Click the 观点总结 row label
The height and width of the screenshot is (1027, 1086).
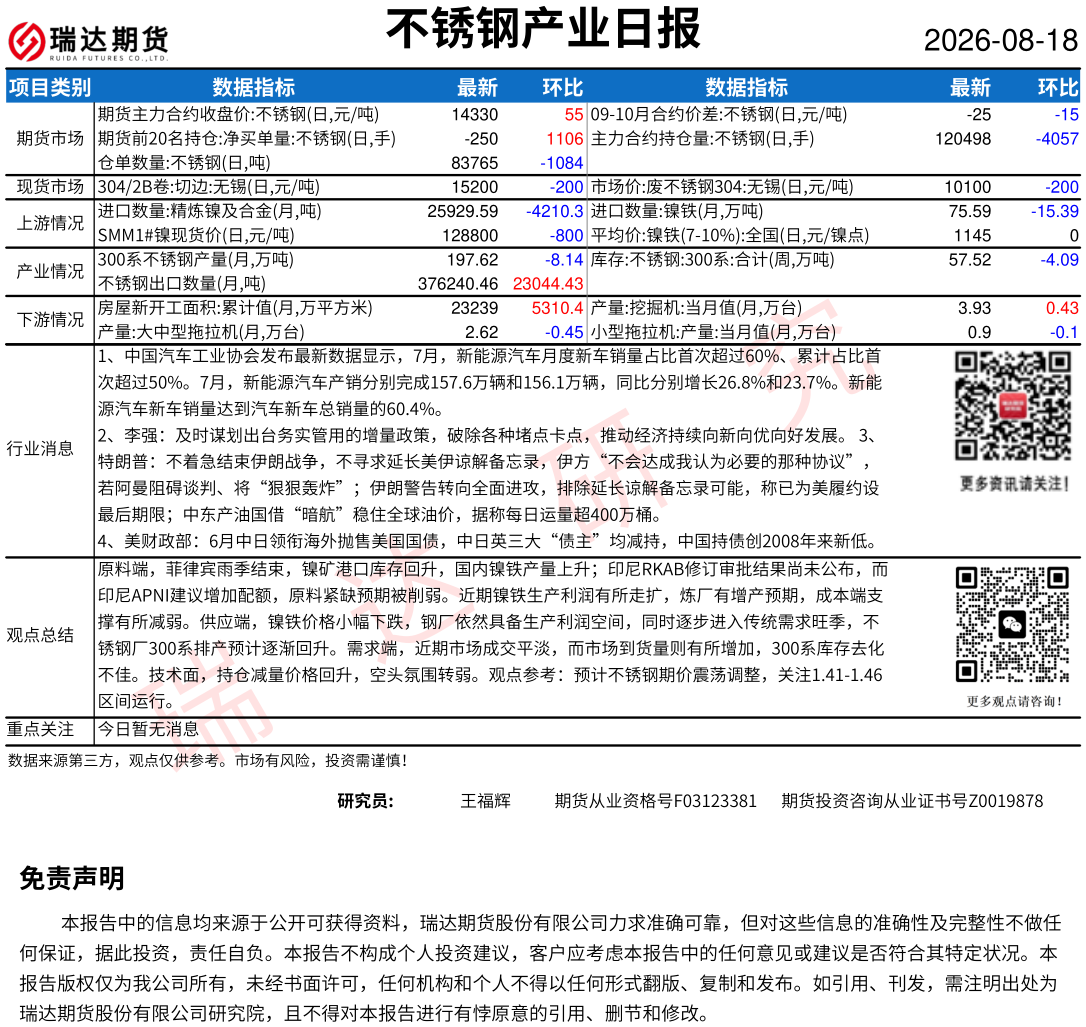pyautogui.click(x=40, y=635)
